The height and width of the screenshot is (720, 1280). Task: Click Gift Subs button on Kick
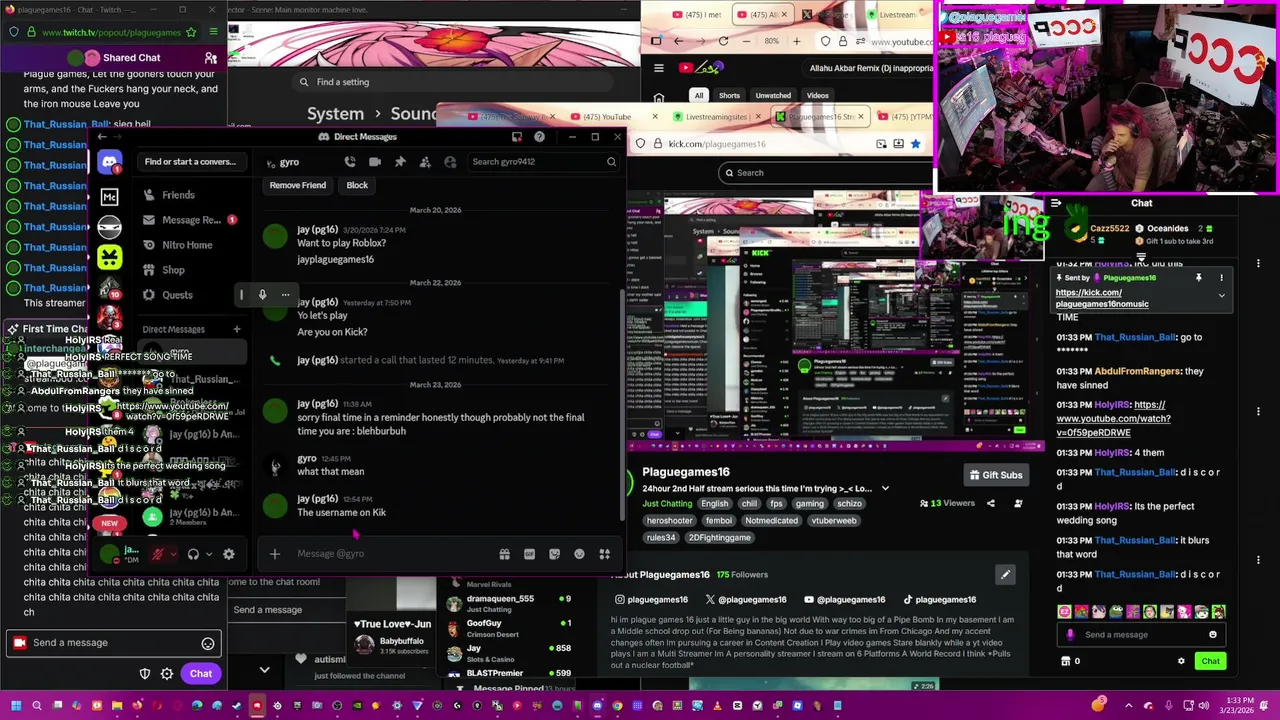pos(995,475)
